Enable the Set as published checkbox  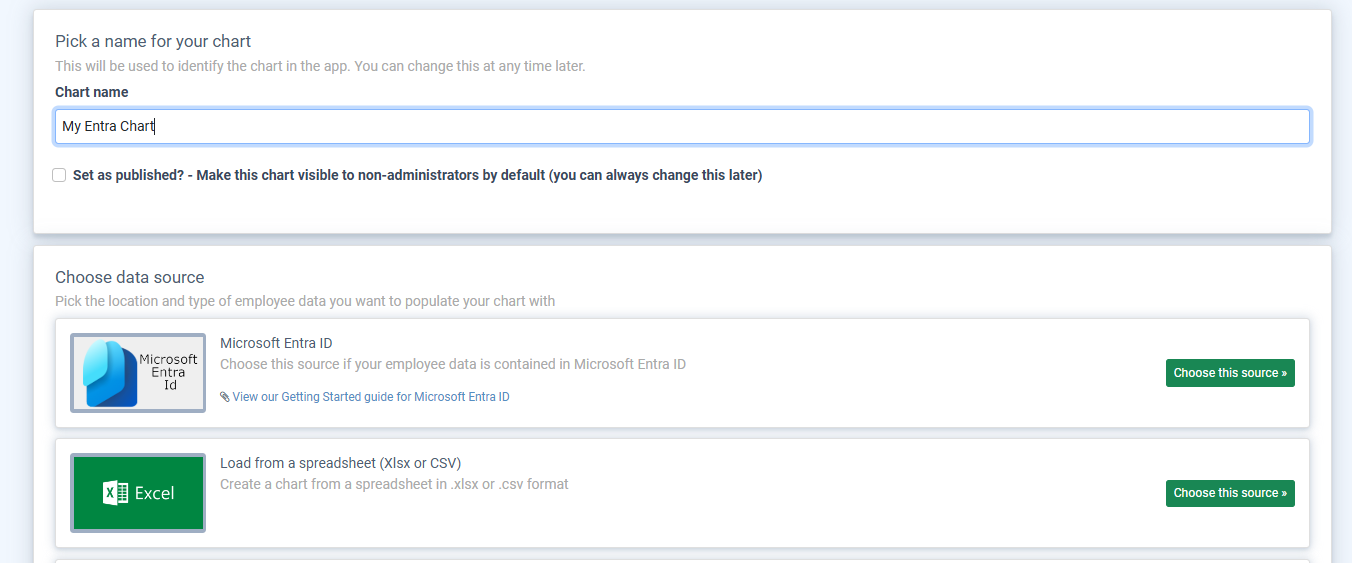(60, 175)
